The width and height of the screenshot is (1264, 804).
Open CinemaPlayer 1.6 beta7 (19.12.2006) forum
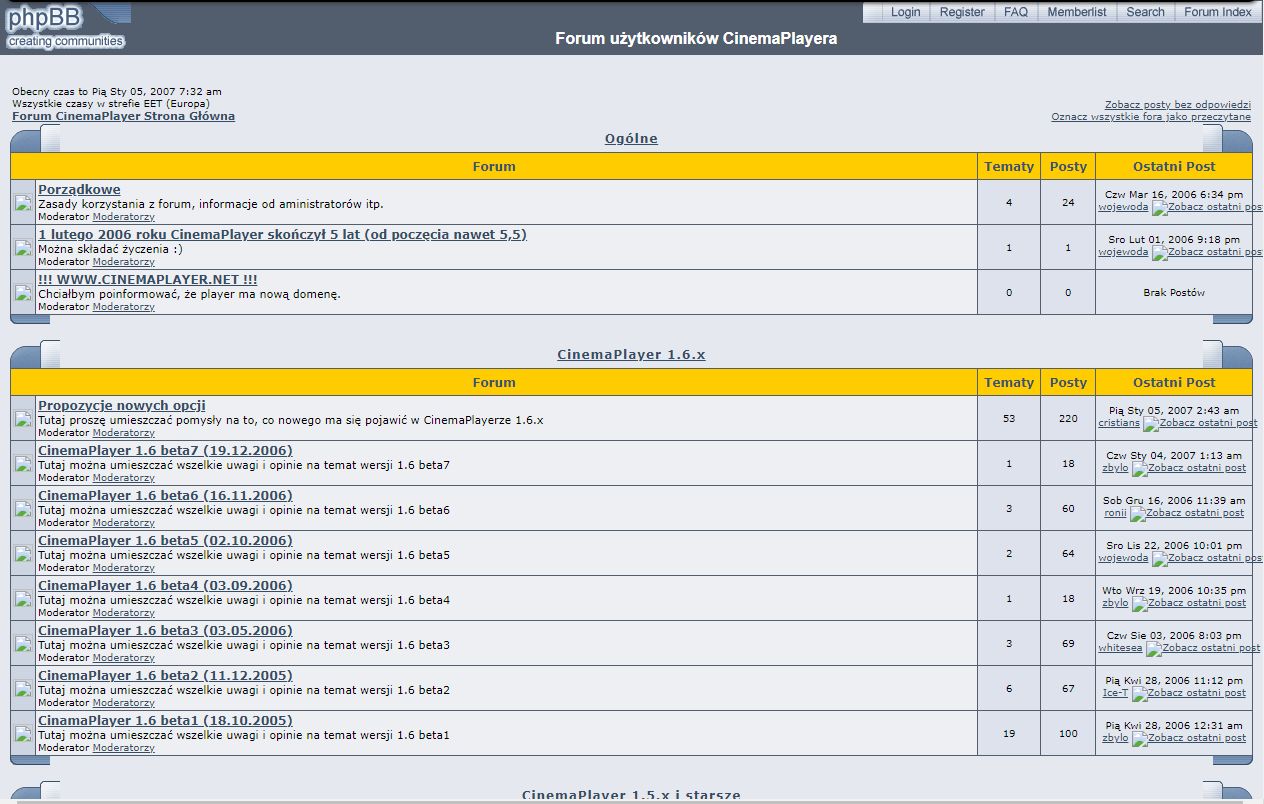[x=165, y=450]
